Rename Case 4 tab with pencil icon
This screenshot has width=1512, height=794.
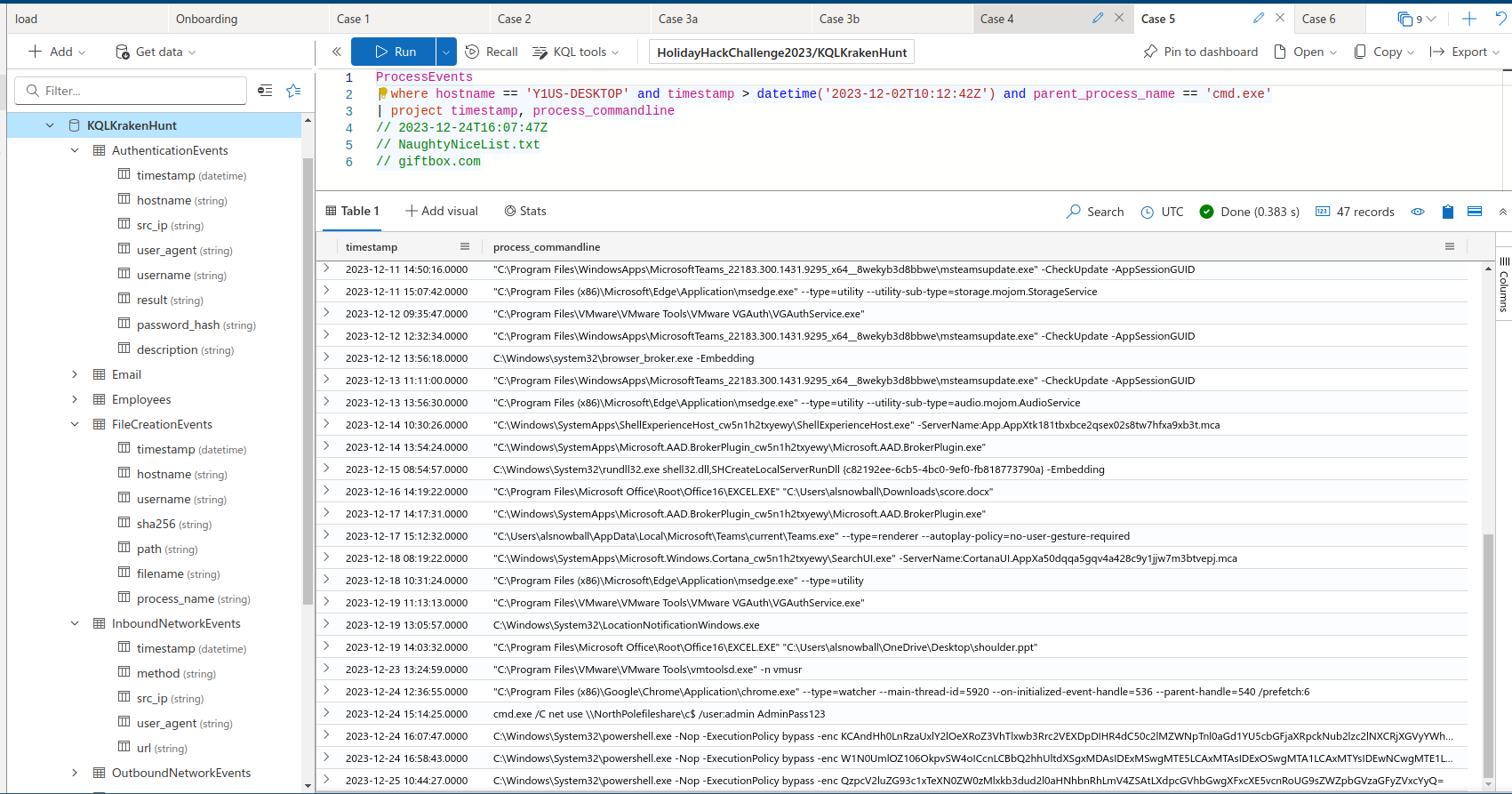point(1098,18)
